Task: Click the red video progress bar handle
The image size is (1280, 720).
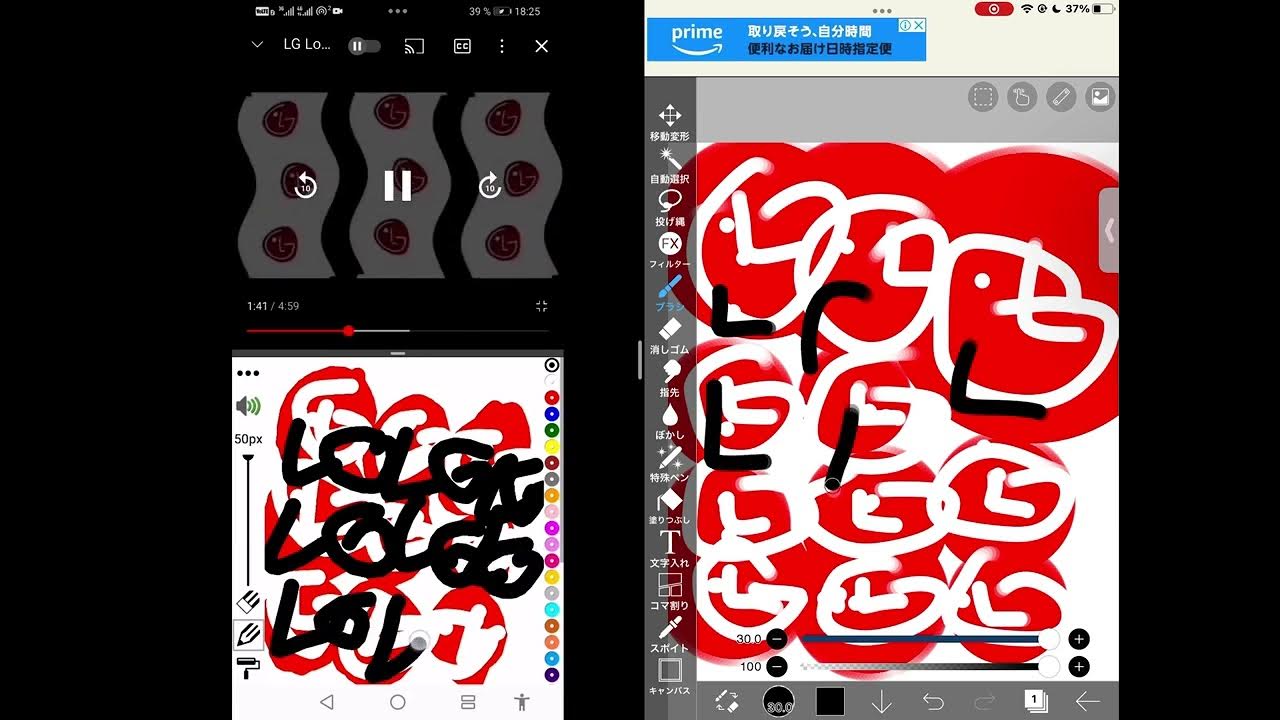Action: [348, 330]
